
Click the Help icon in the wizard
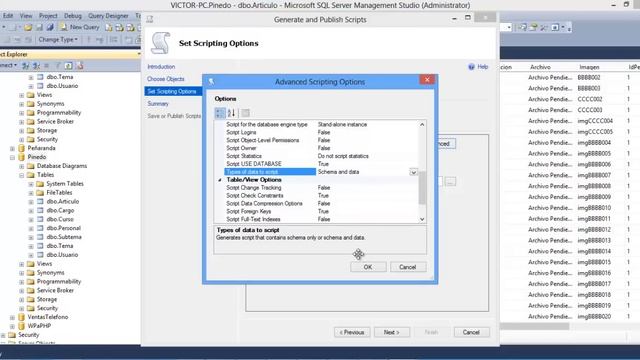point(471,67)
